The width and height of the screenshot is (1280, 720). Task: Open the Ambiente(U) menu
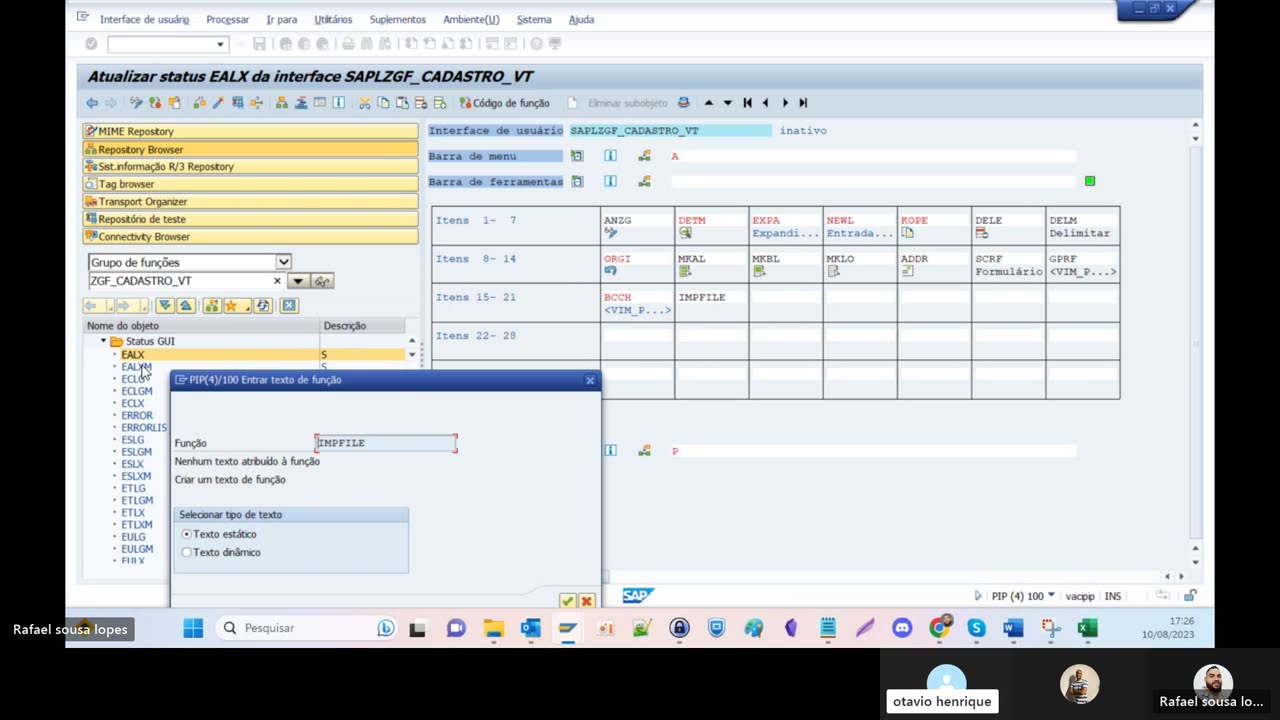(x=471, y=19)
